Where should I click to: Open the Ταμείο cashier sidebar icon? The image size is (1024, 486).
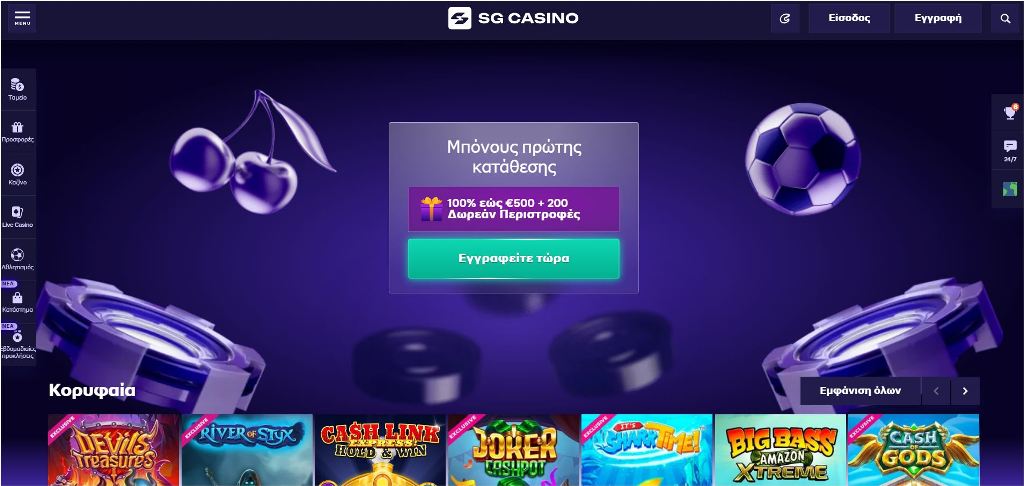click(x=18, y=89)
